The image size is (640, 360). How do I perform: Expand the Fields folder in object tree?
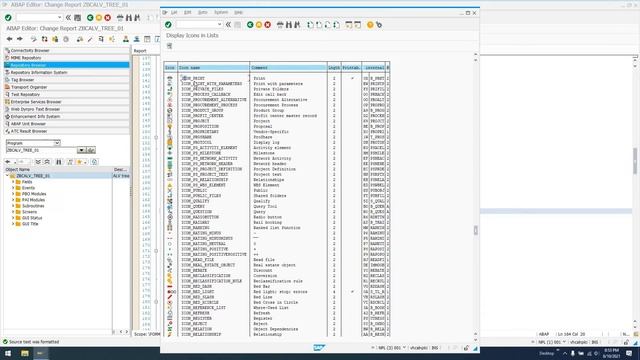(x=13, y=182)
